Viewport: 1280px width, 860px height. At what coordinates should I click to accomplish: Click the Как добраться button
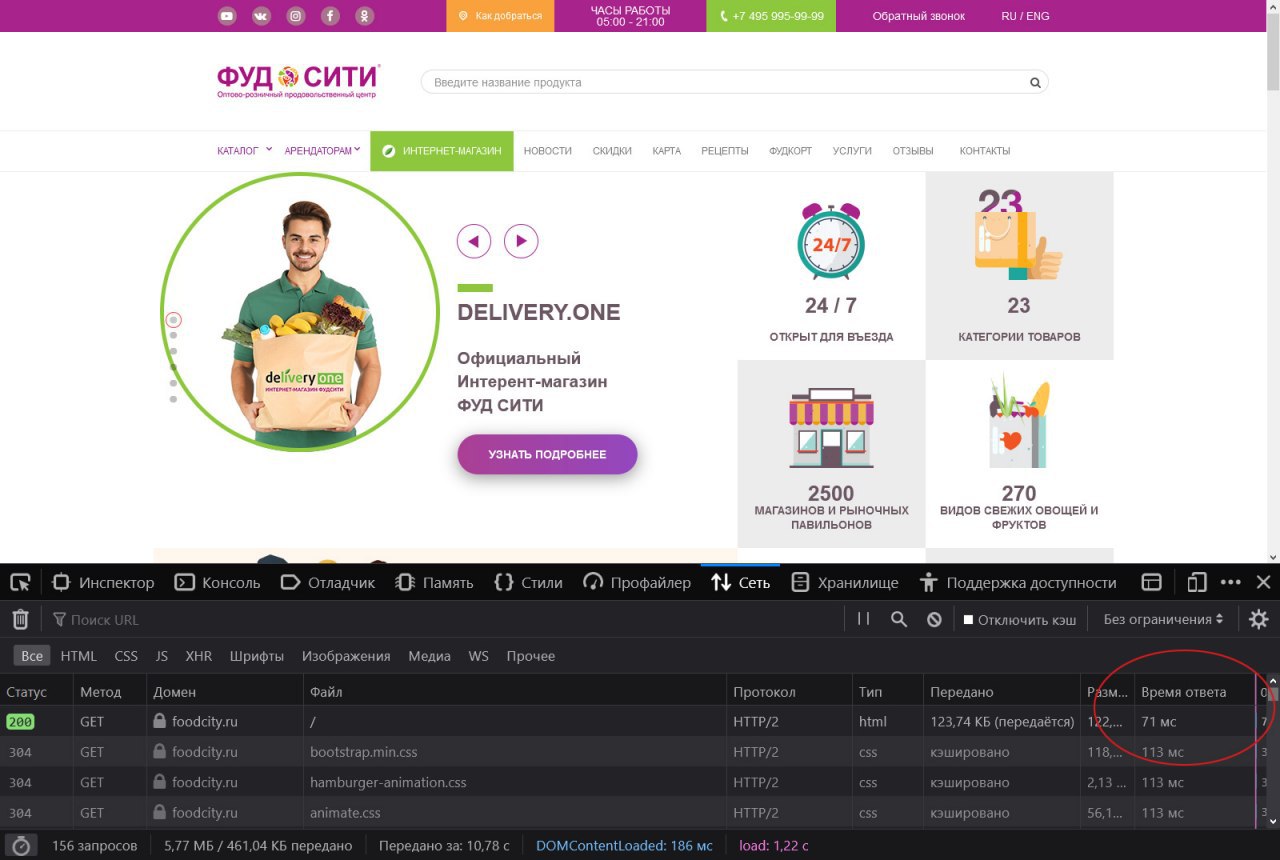500,16
